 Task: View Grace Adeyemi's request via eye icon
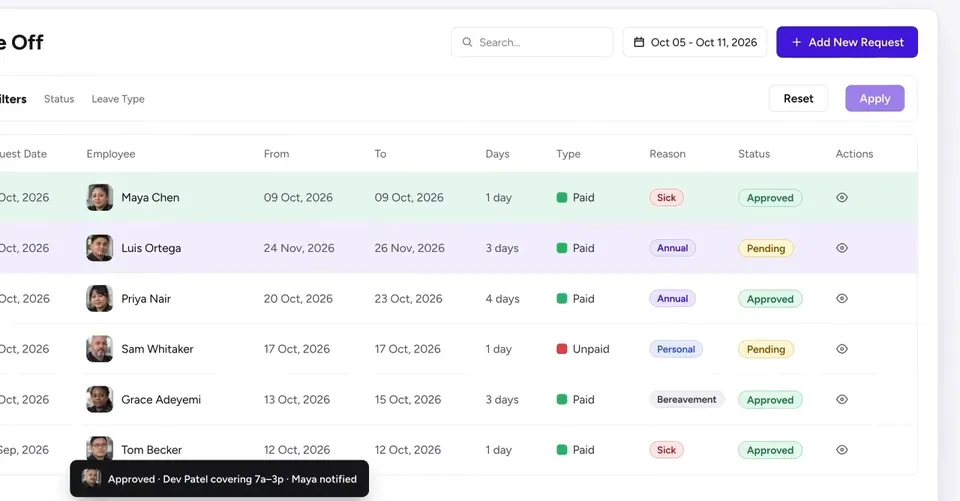(x=842, y=399)
